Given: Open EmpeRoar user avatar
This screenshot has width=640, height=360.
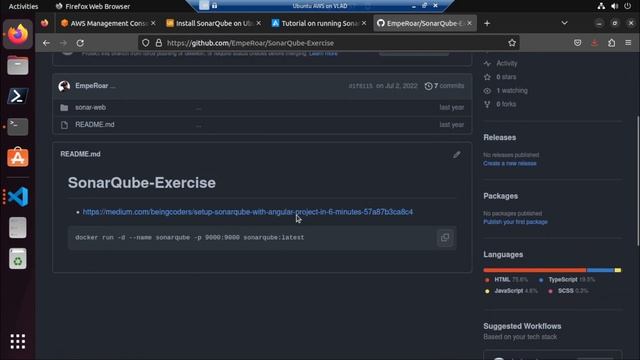Looking at the screenshot, I should 64,86.
